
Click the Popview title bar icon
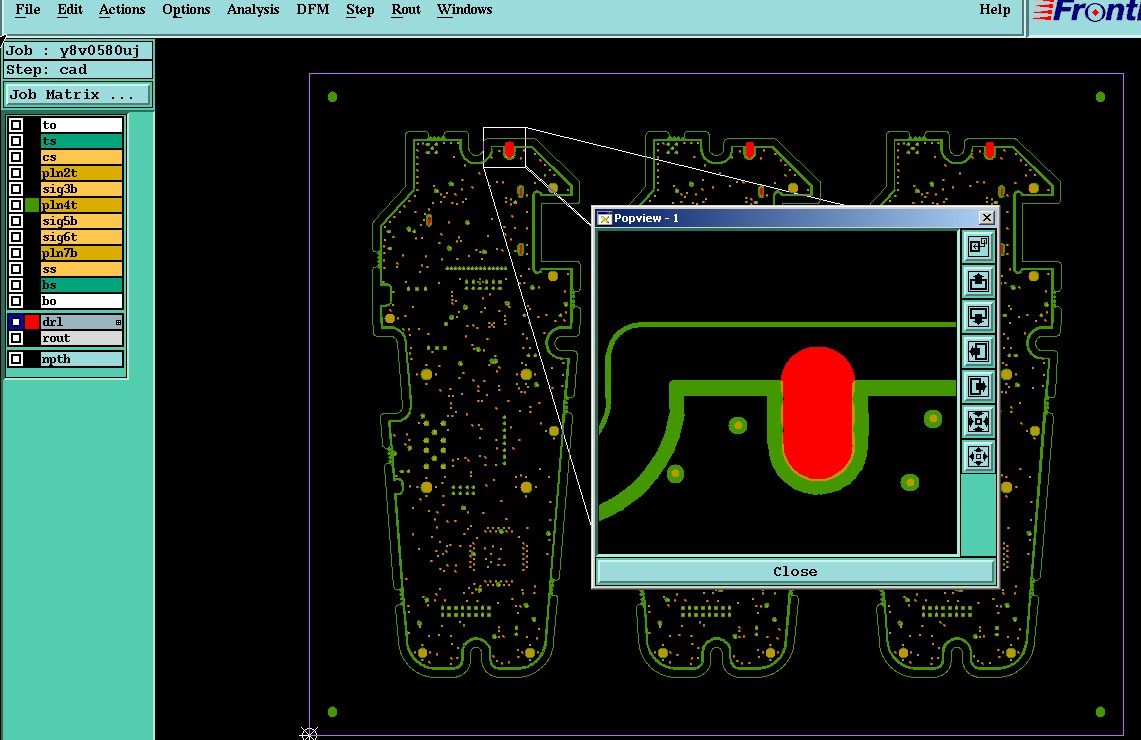(x=604, y=218)
